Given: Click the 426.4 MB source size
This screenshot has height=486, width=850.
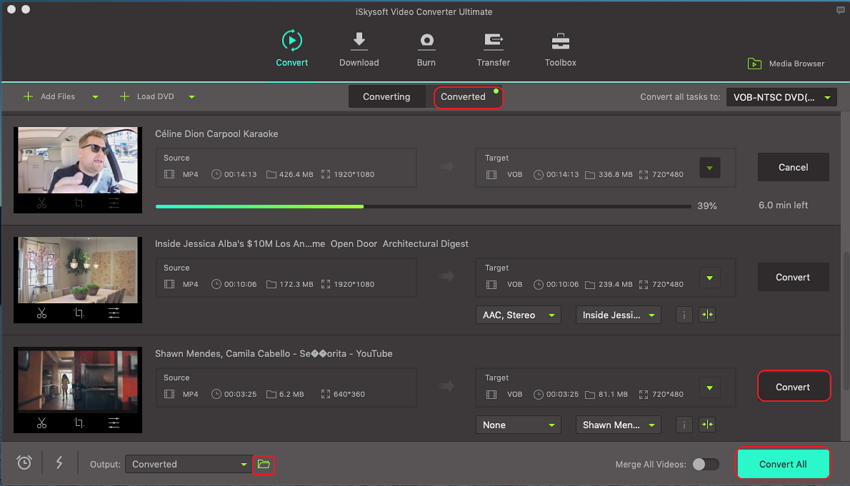Looking at the screenshot, I should (296, 174).
